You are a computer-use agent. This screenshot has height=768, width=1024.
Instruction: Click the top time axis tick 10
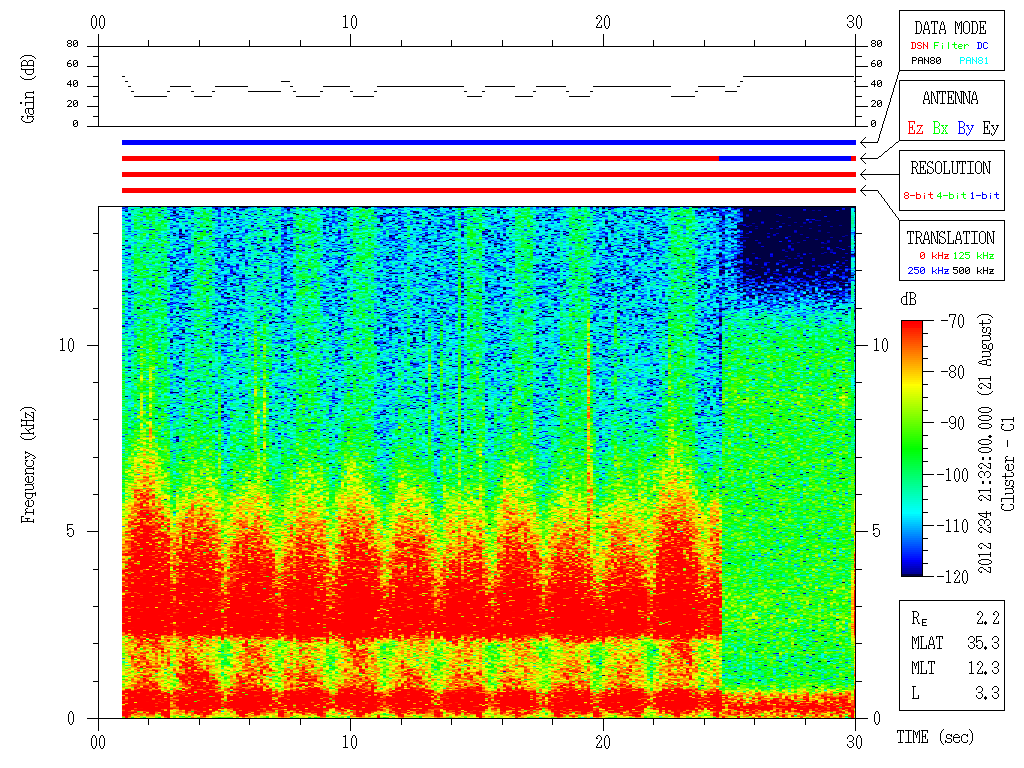[350, 22]
